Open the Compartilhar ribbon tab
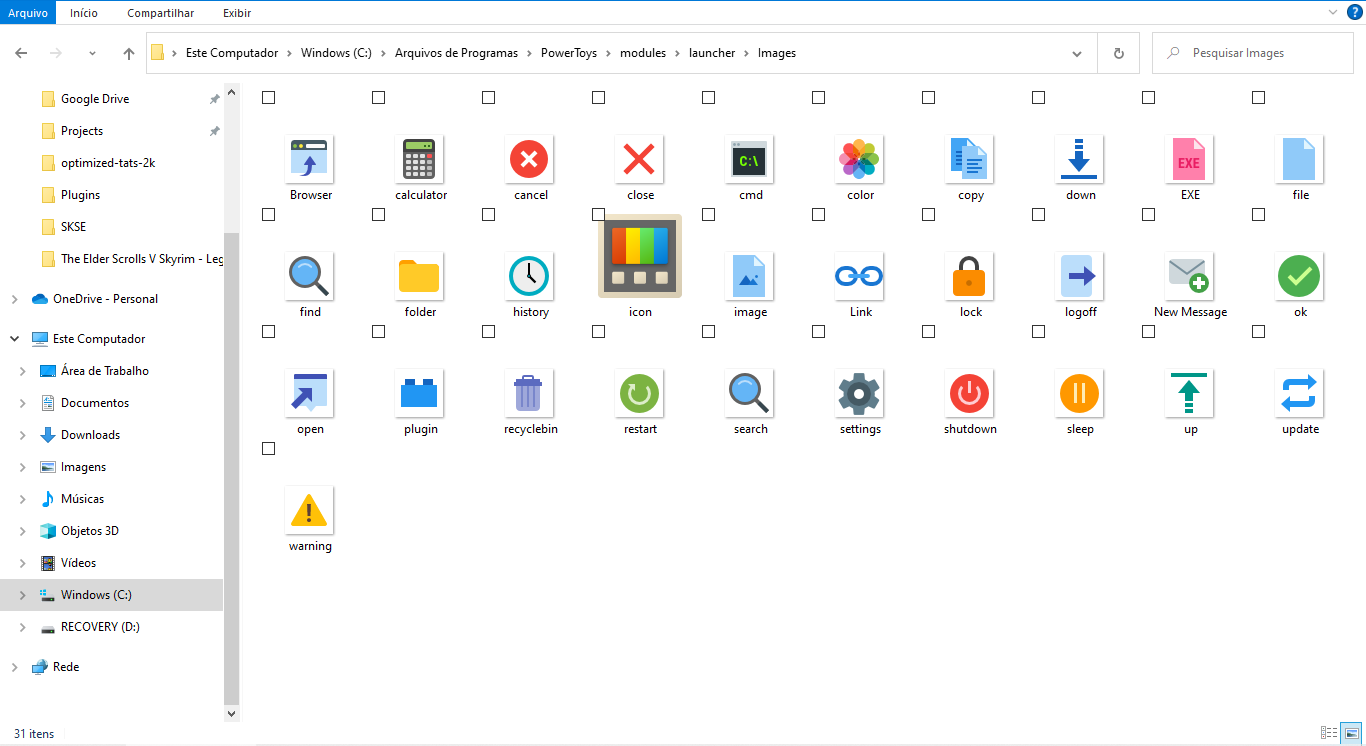 (x=160, y=13)
